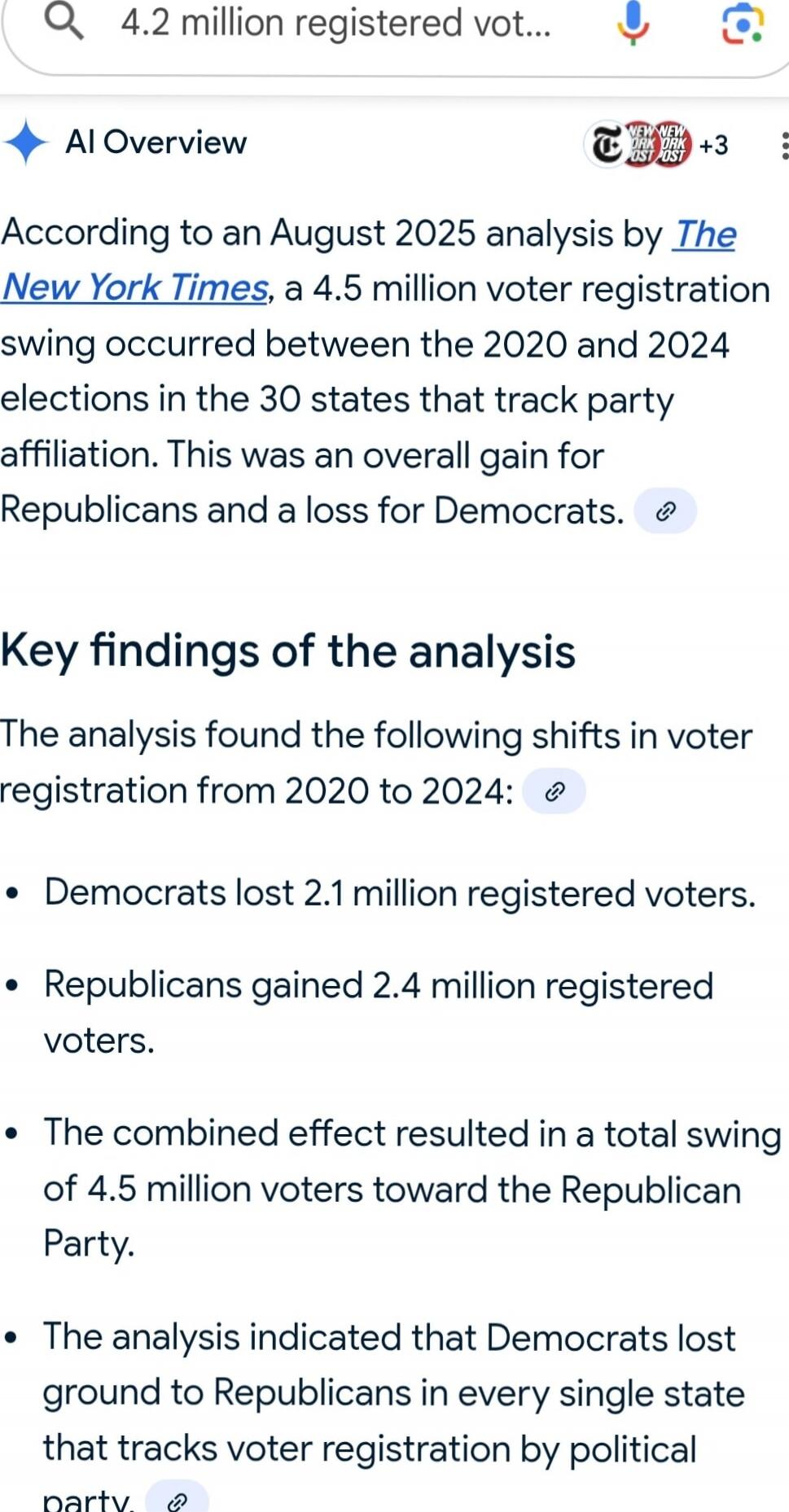Click link chip after '2020 to 2024:'
This screenshot has height=1512, width=789.
554,791
